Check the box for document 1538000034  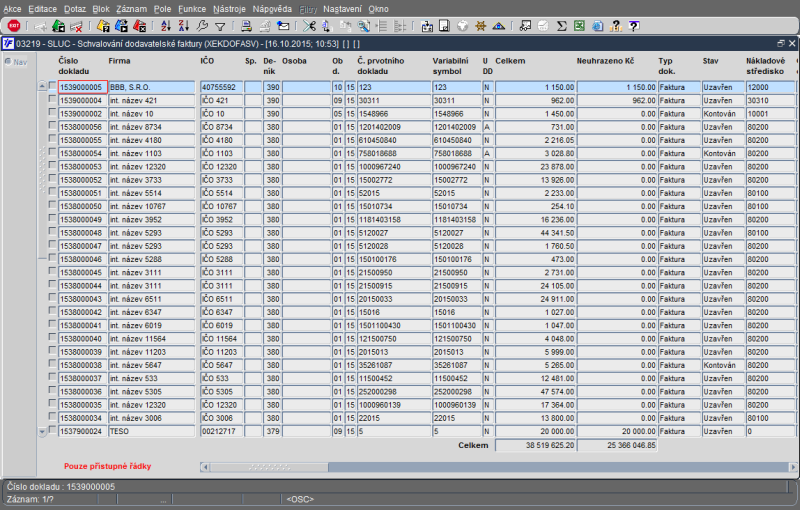(53, 417)
